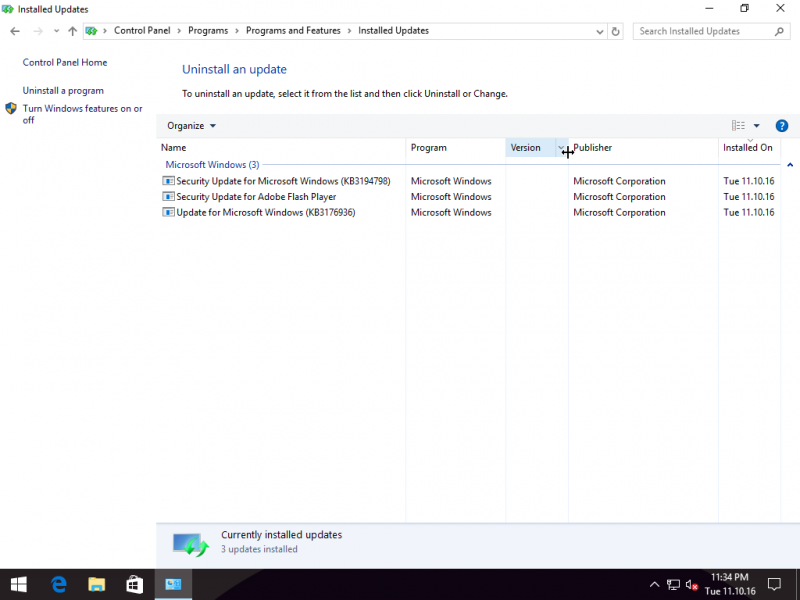Image resolution: width=800 pixels, height=600 pixels.
Task: Sort by Publisher column header
Action: (x=643, y=148)
